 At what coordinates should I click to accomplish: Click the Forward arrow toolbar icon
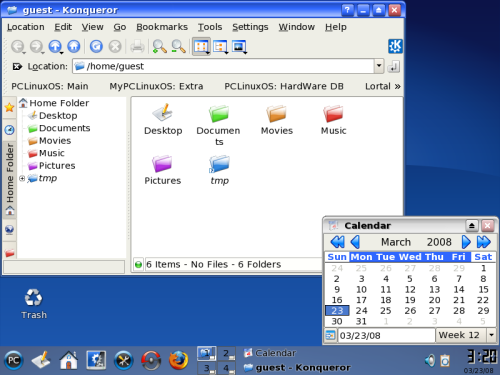(36, 46)
